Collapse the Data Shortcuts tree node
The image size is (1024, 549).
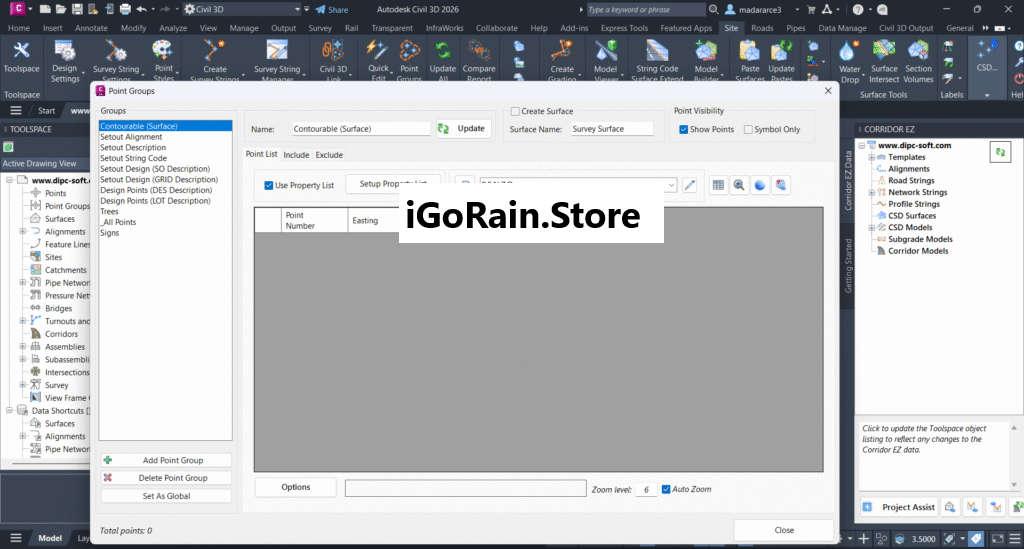10,411
